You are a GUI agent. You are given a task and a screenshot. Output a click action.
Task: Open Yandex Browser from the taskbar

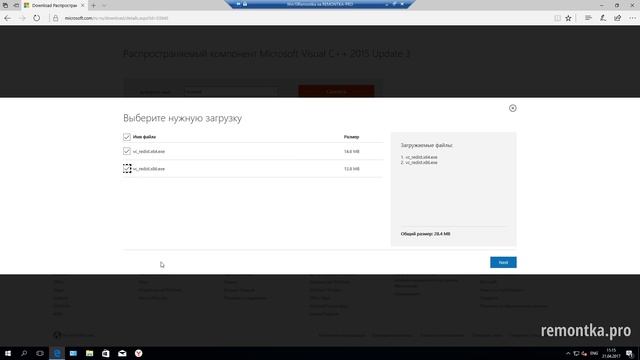coord(138,353)
